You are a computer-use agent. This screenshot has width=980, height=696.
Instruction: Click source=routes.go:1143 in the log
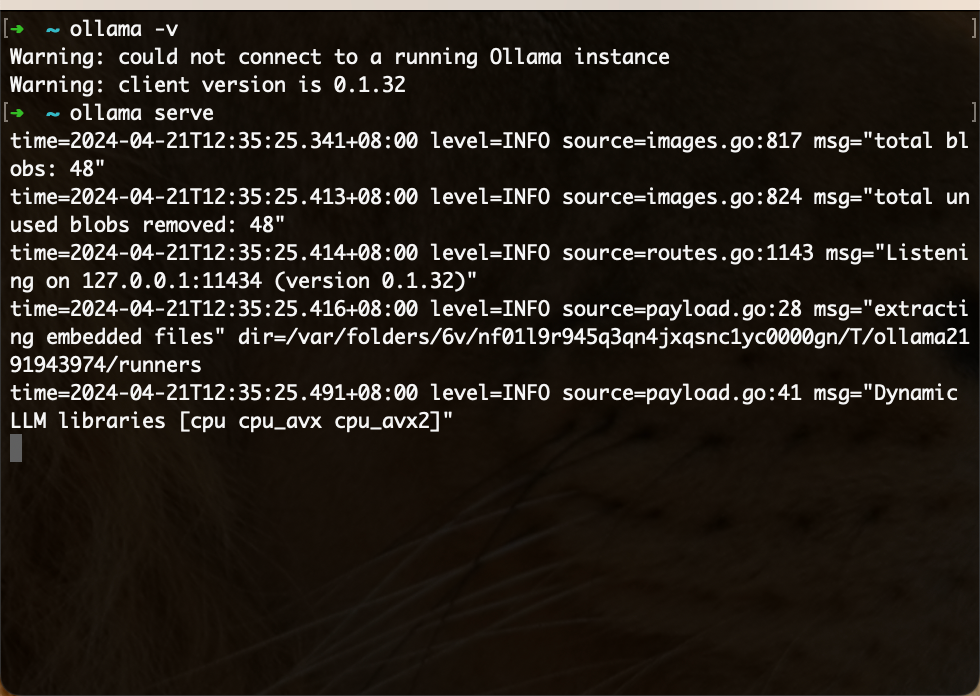point(688,253)
